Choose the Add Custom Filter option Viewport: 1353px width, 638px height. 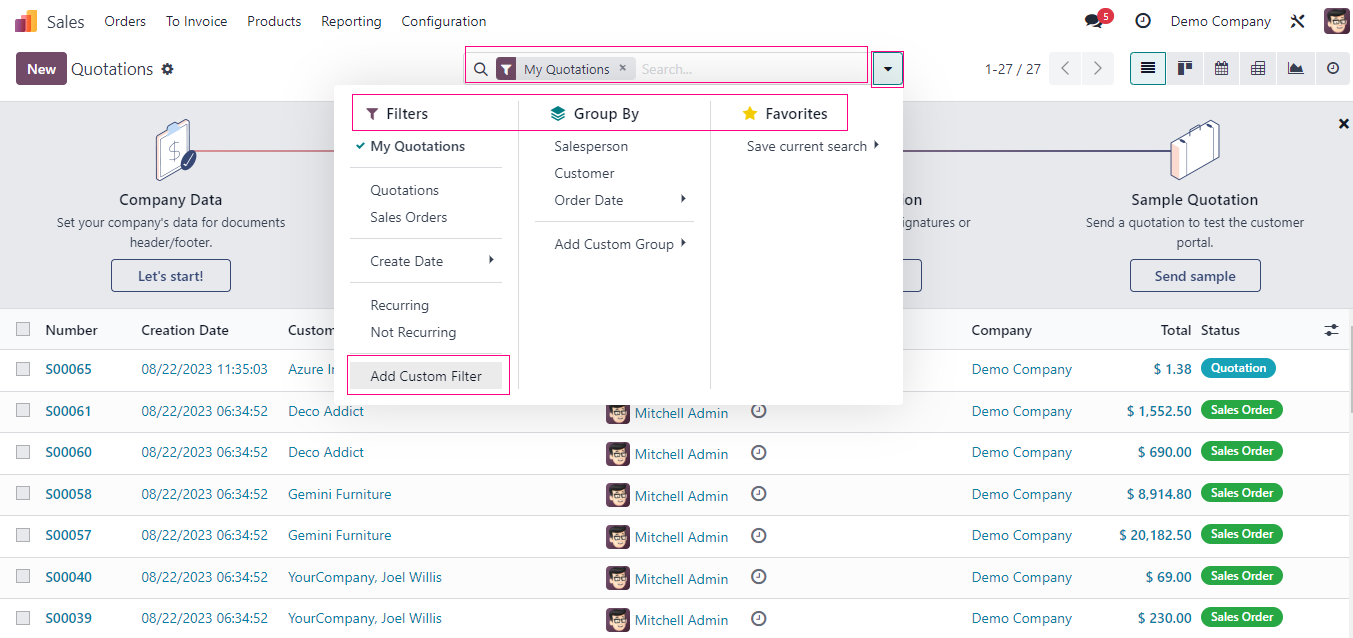[x=426, y=376]
